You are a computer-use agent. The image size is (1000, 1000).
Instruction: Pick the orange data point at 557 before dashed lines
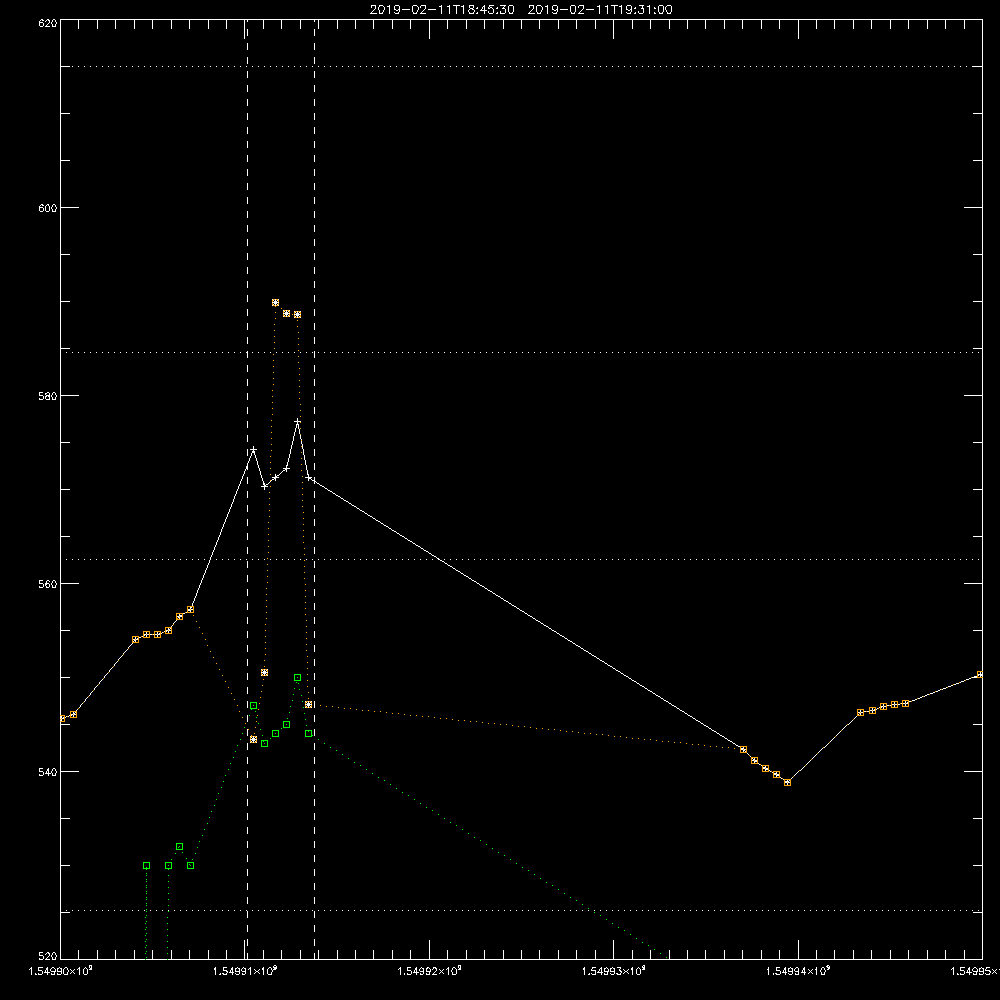190,610
